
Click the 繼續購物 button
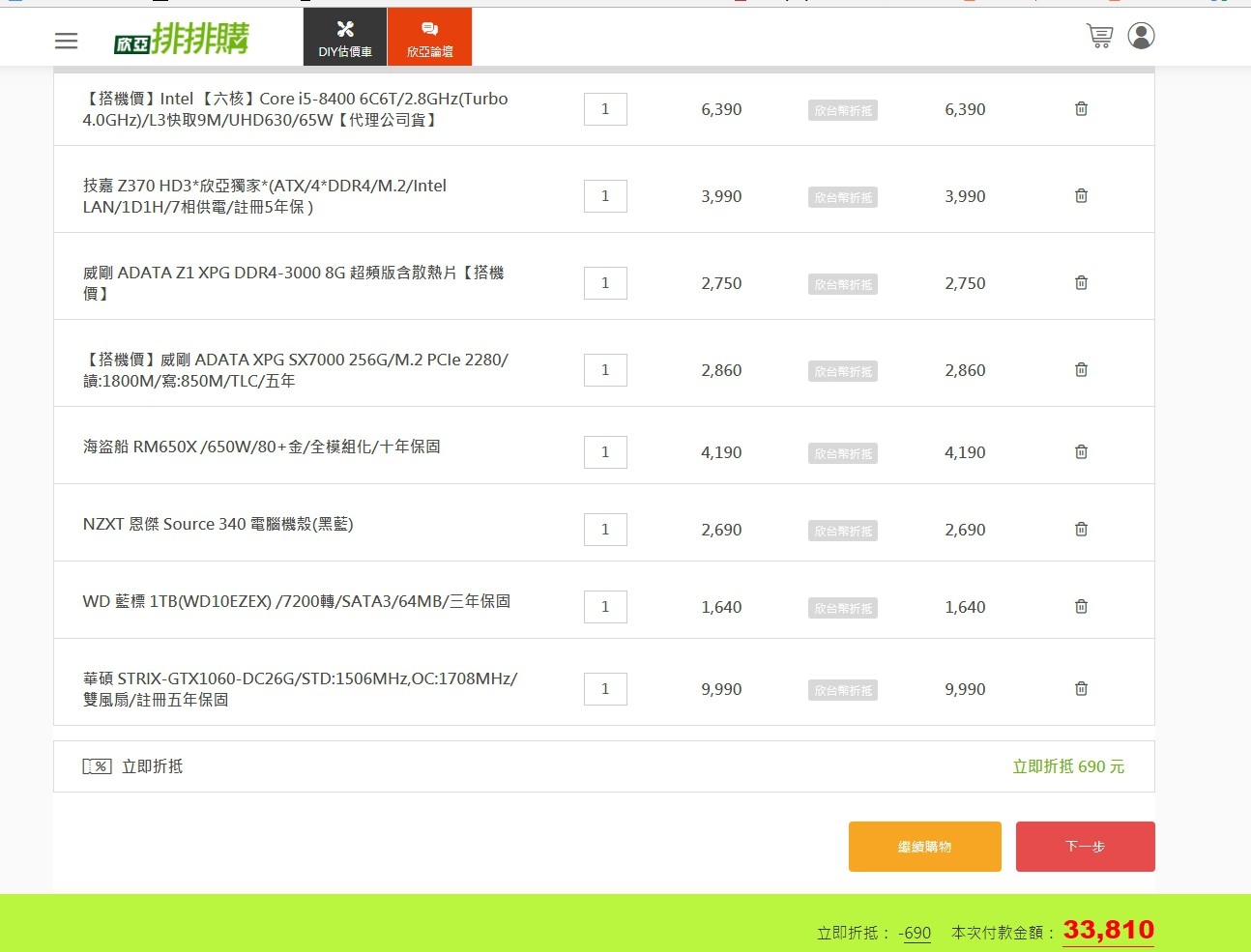(x=925, y=847)
